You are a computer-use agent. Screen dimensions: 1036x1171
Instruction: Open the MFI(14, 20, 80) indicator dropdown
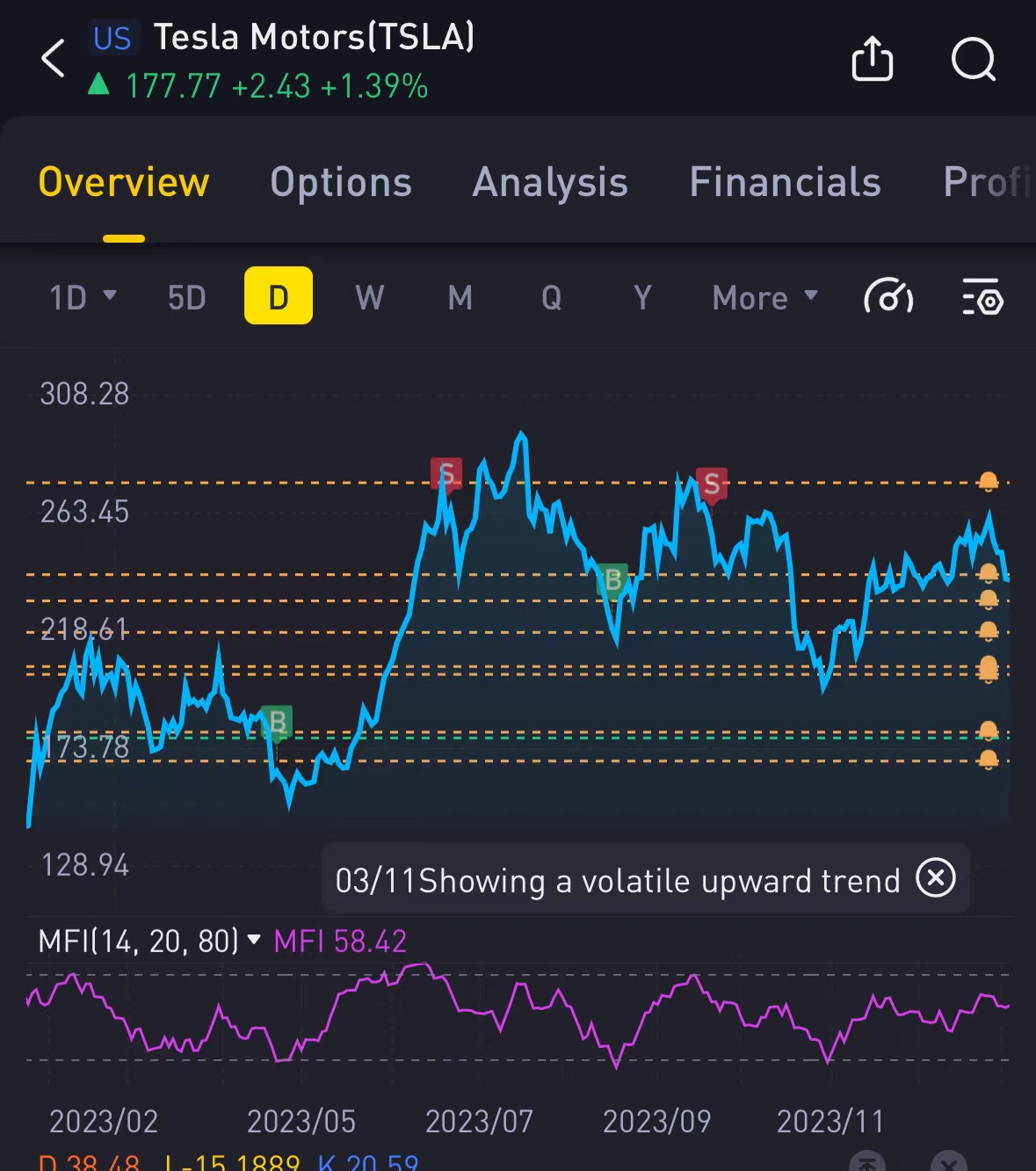[149, 942]
